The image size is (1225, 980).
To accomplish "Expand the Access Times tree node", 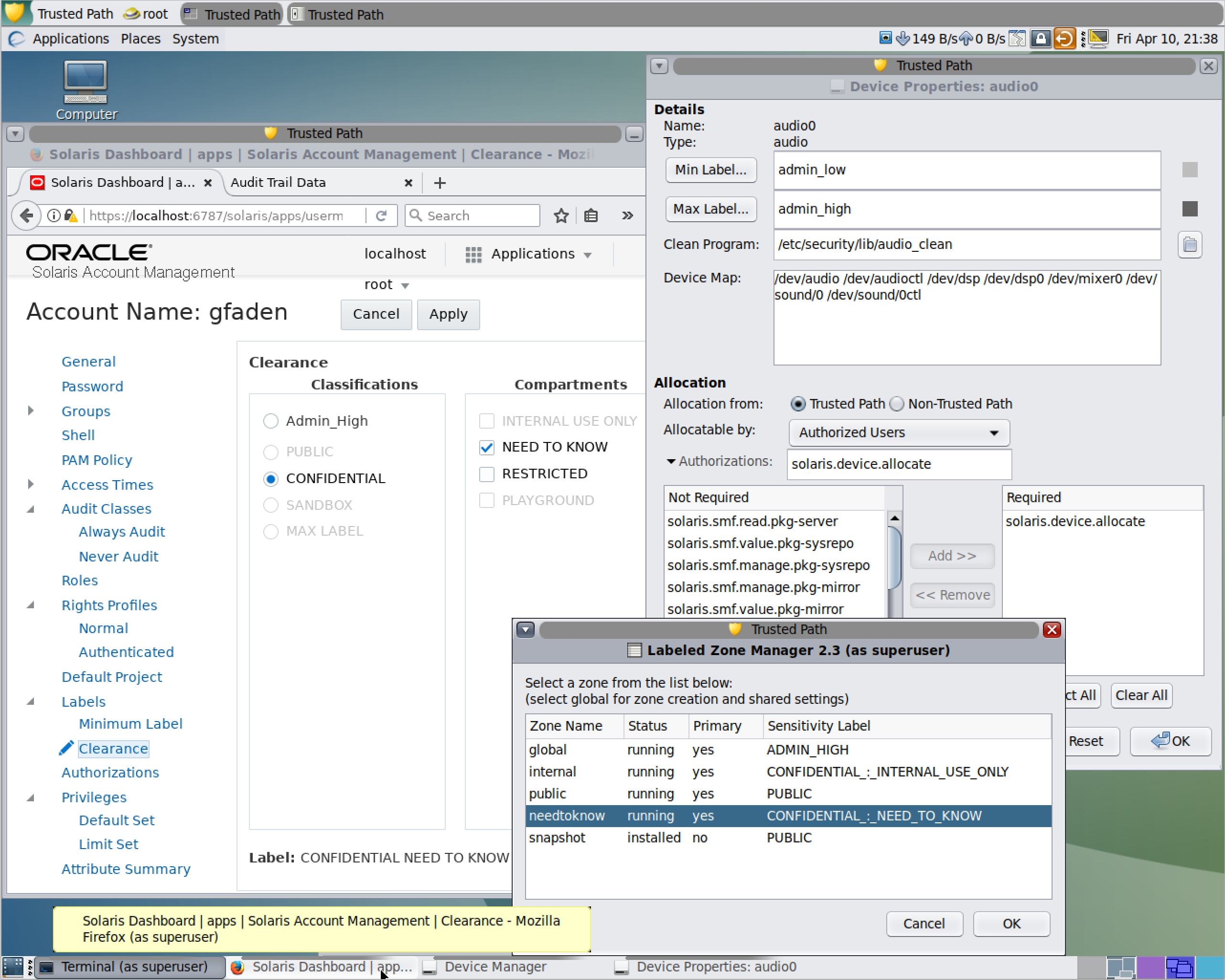I will coord(31,484).
